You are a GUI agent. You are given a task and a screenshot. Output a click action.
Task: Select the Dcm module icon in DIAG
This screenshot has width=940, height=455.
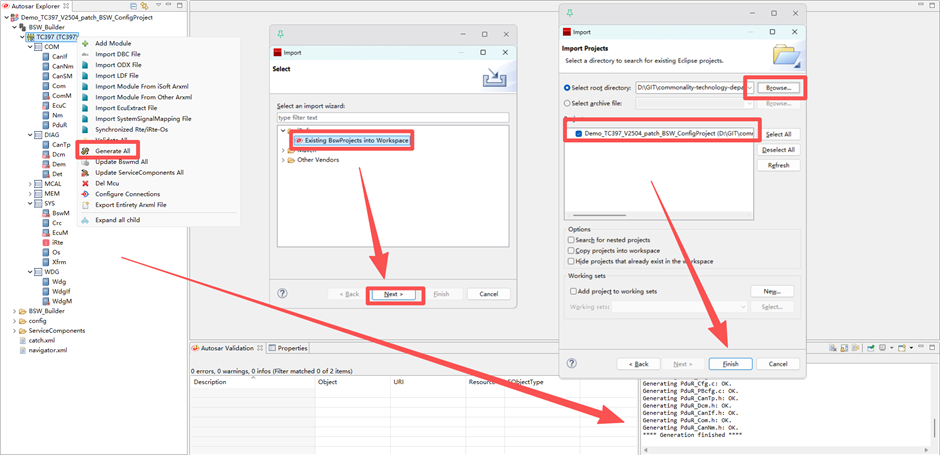click(46, 155)
